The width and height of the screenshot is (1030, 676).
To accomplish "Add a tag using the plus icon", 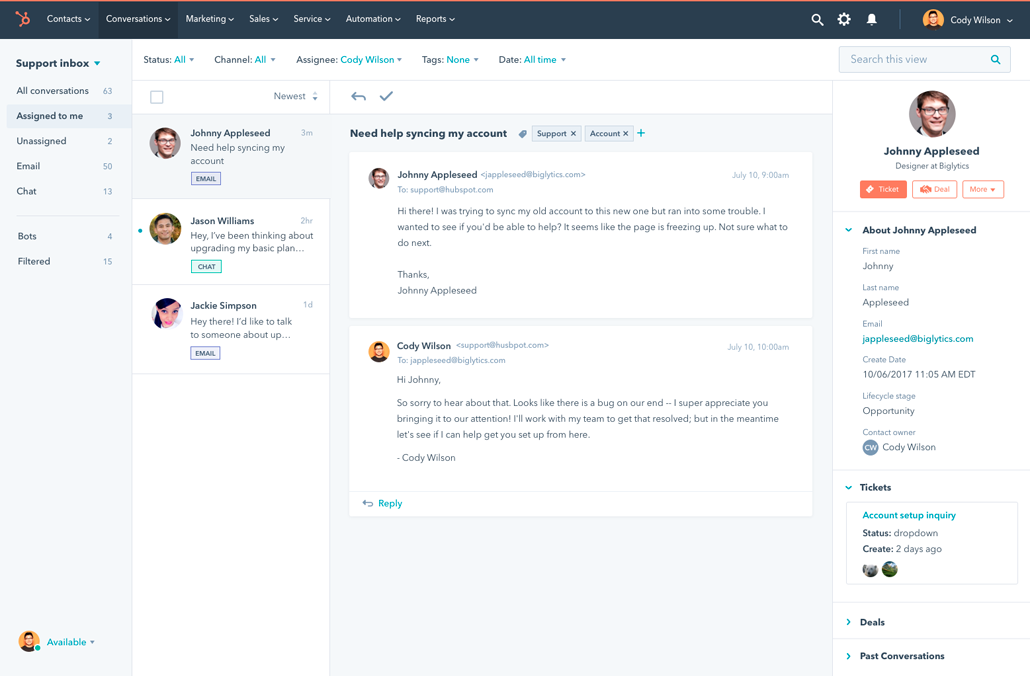I will [x=640, y=133].
